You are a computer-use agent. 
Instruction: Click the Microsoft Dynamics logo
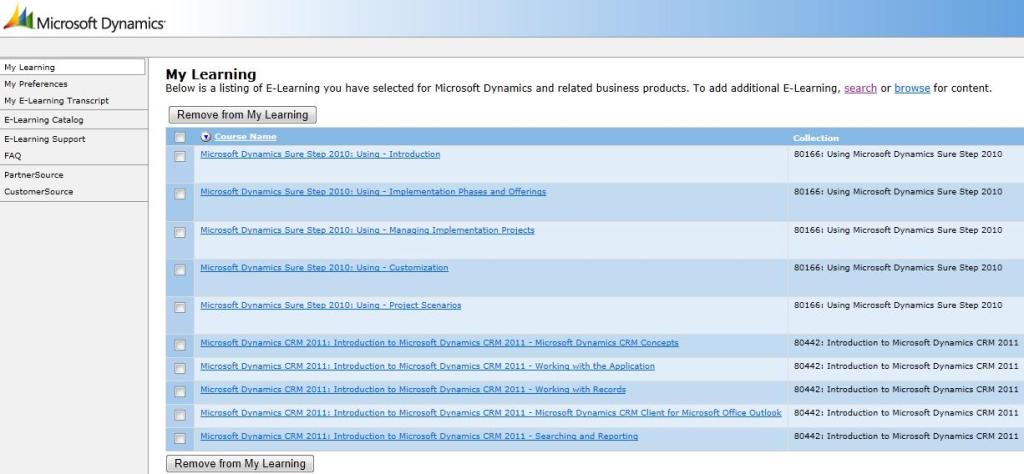click(84, 18)
